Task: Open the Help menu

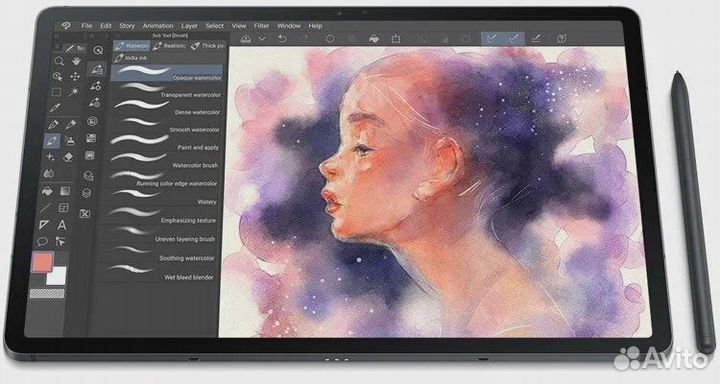Action: [x=315, y=26]
